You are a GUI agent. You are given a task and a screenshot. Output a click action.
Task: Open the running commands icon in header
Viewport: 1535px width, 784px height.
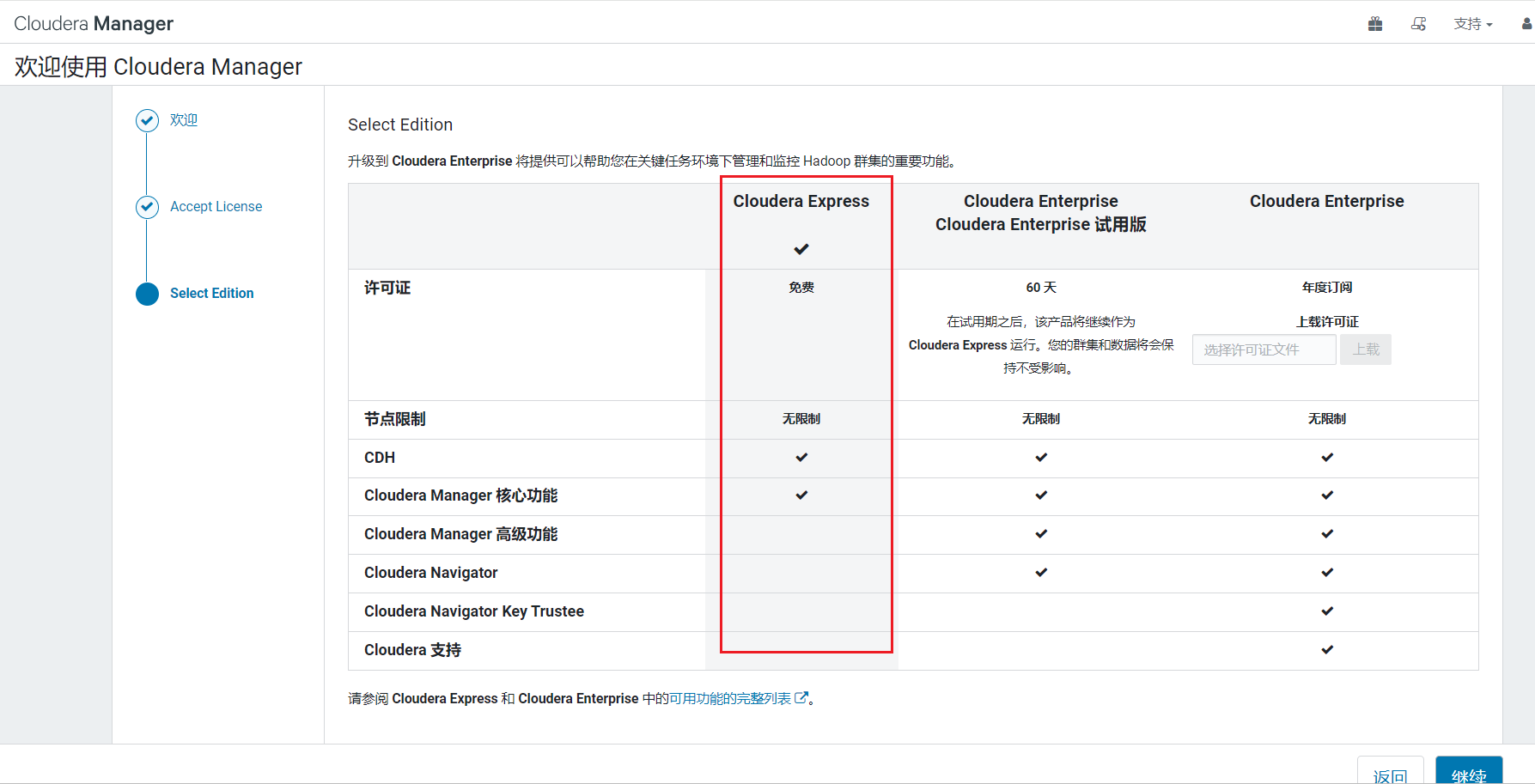pyautogui.click(x=1418, y=24)
